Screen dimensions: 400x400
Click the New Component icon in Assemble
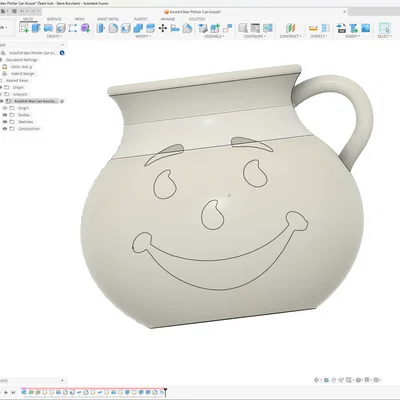(x=215, y=28)
